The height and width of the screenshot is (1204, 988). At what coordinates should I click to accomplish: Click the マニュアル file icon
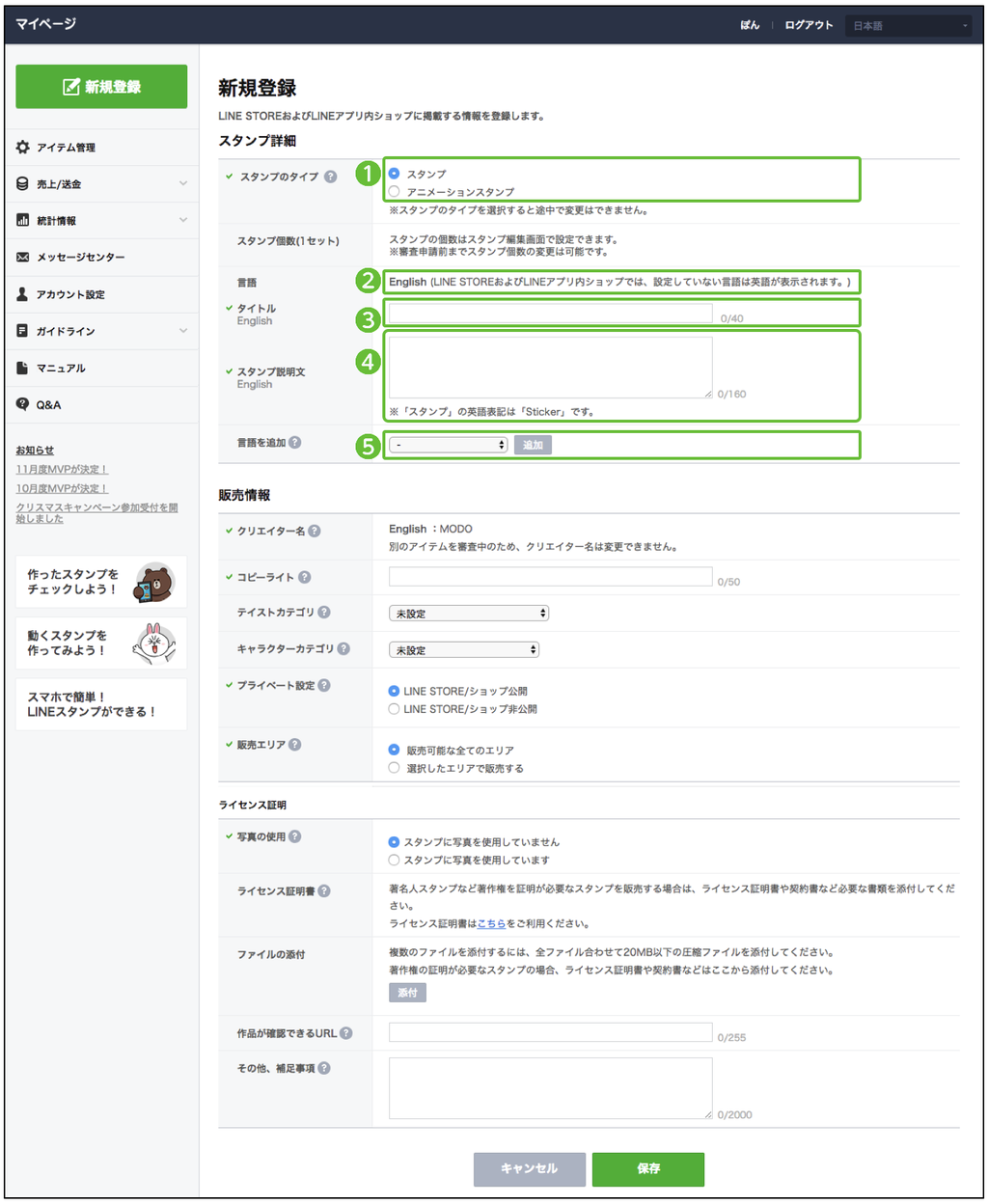coord(23,368)
